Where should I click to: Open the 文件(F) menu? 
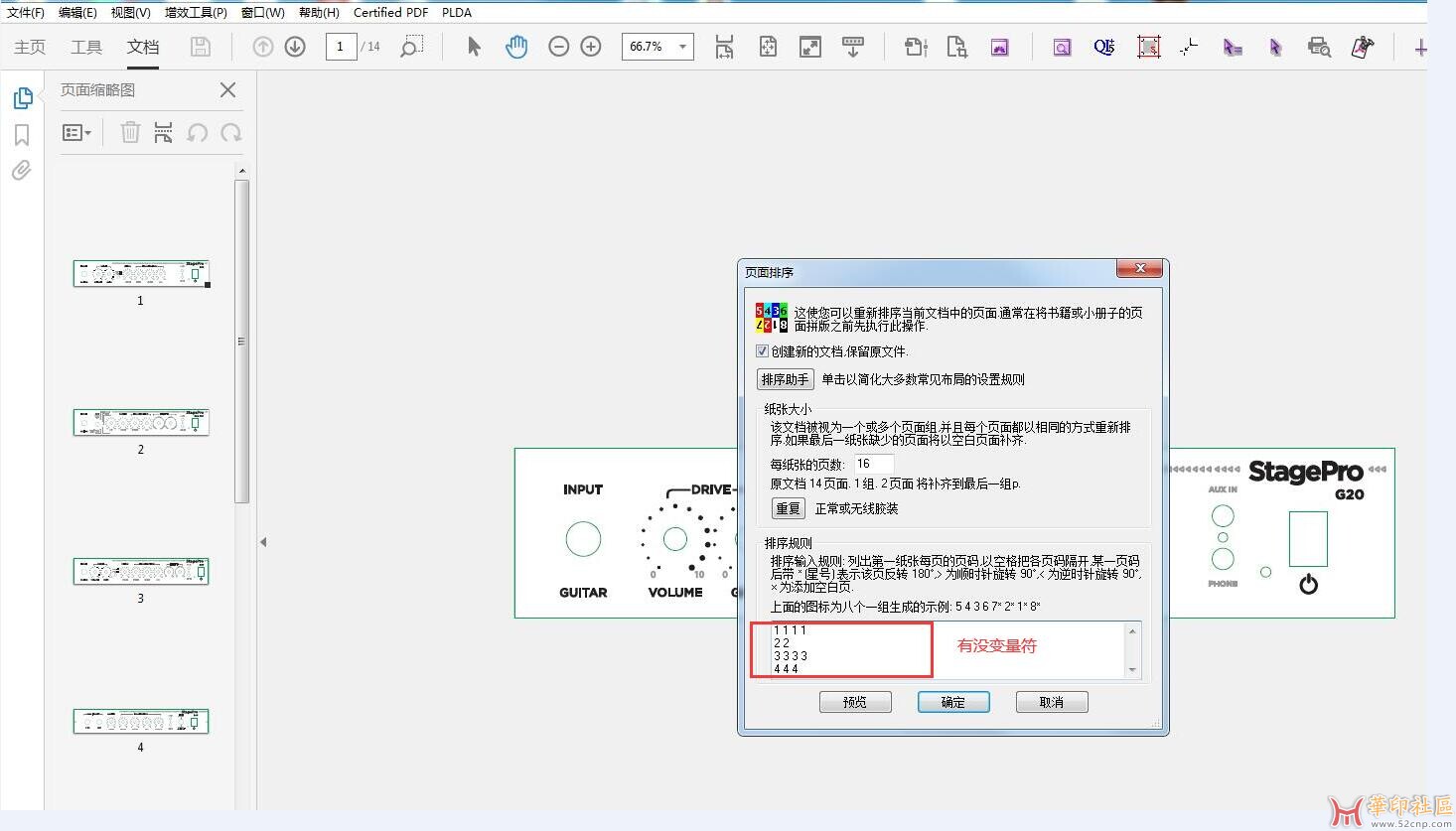pos(26,13)
